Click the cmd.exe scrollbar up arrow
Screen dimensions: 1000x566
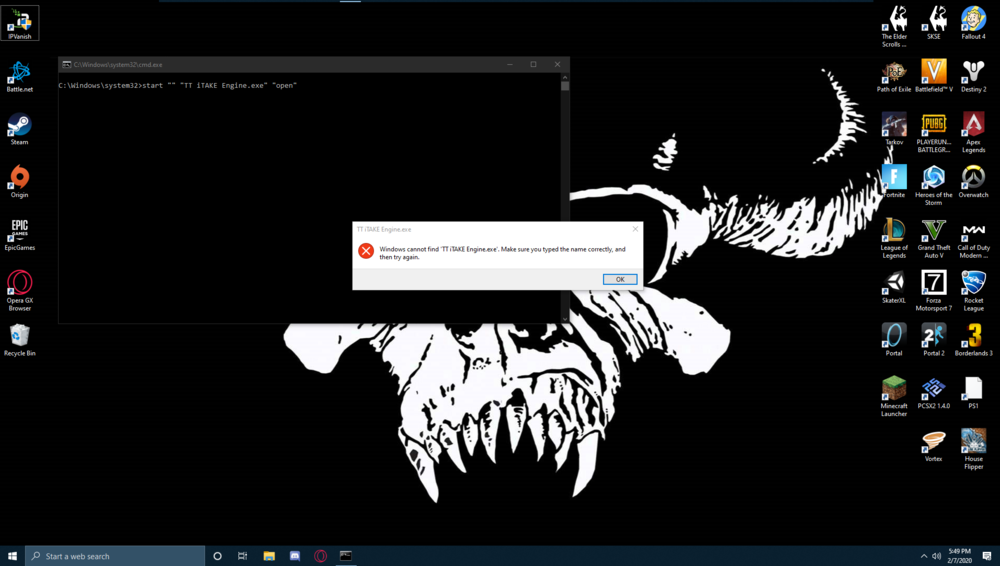[x=565, y=77]
